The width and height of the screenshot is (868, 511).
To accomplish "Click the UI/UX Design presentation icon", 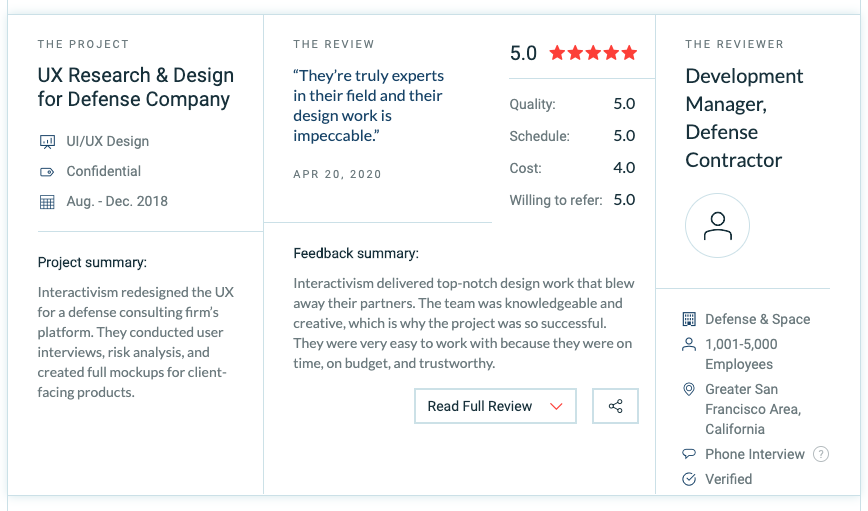I will [48, 142].
